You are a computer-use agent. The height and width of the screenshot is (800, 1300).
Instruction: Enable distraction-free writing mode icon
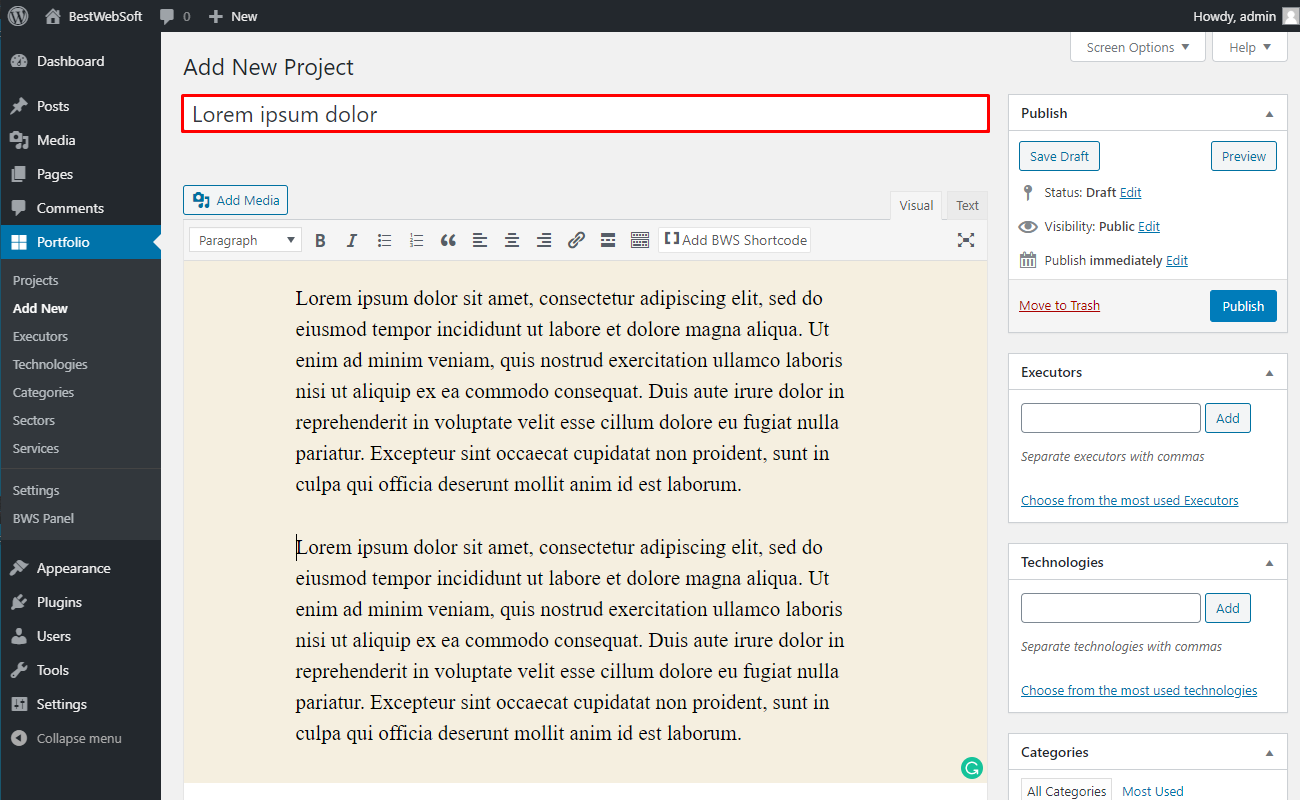pos(965,240)
